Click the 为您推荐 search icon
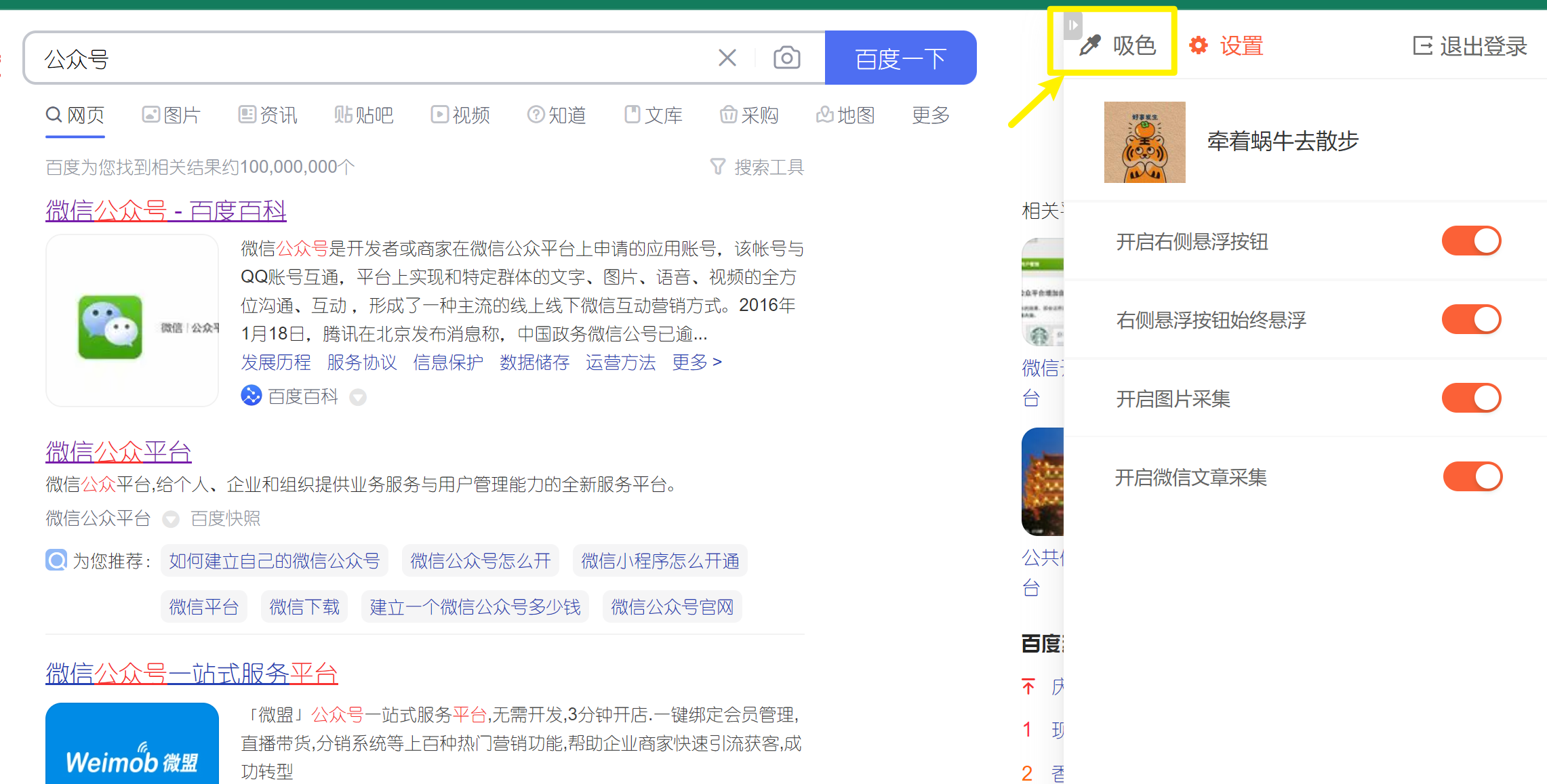 tap(56, 560)
